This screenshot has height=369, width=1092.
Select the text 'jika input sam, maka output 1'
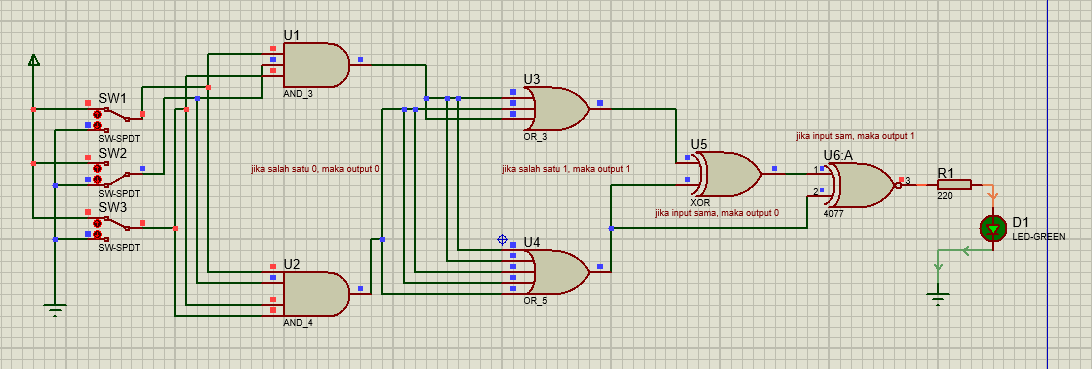855,136
